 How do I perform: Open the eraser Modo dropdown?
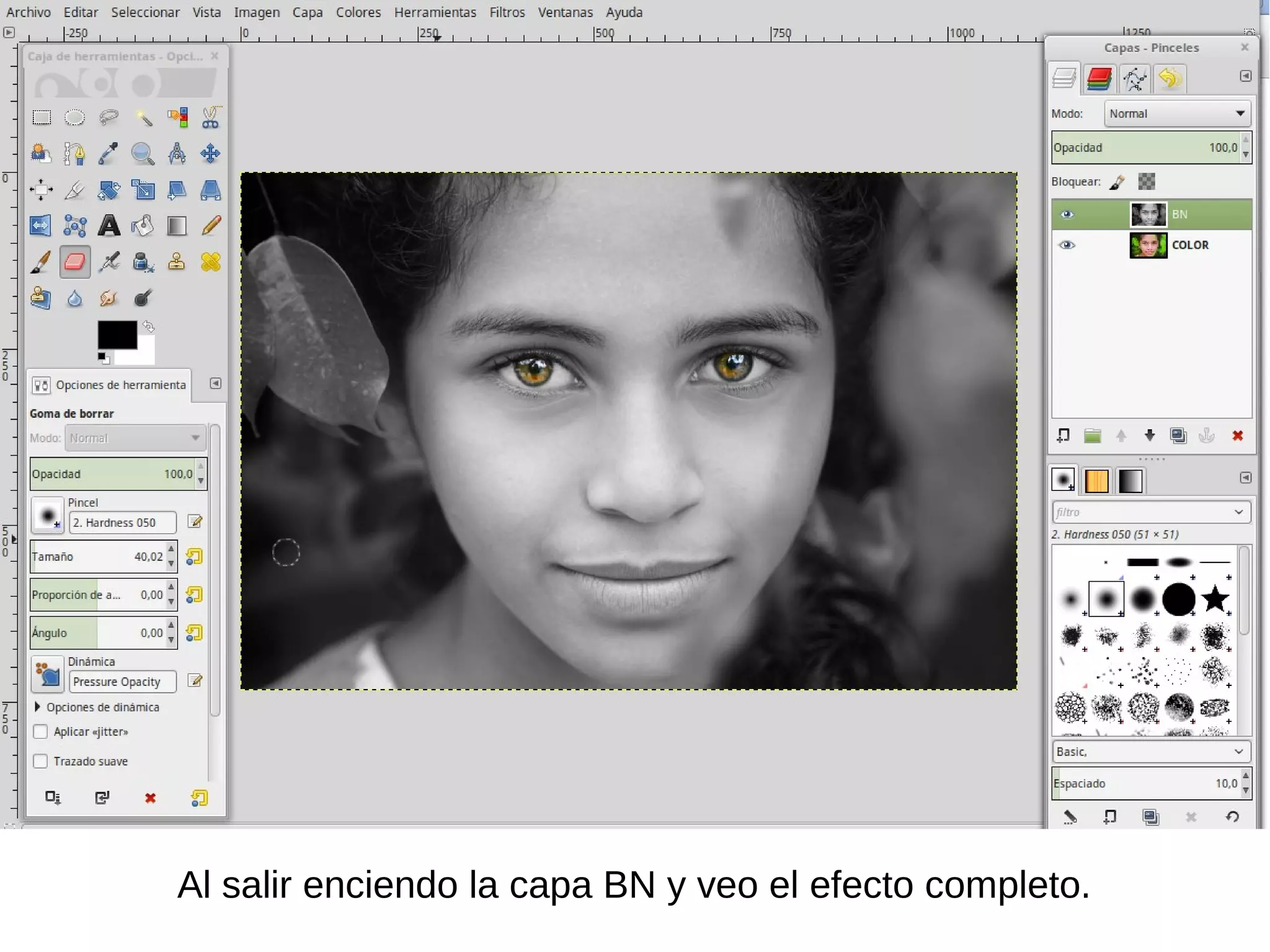pos(135,438)
